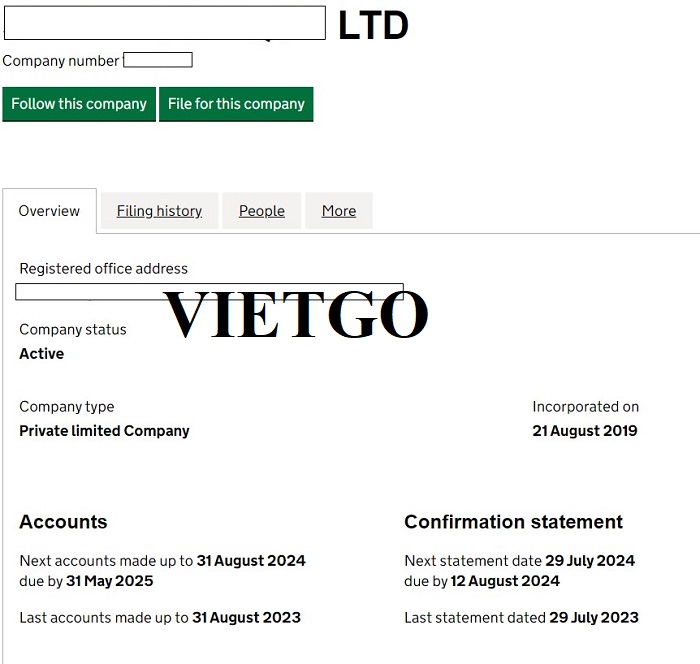The image size is (700, 664).
Task: Click the Accounts section heading
Action: (x=63, y=522)
